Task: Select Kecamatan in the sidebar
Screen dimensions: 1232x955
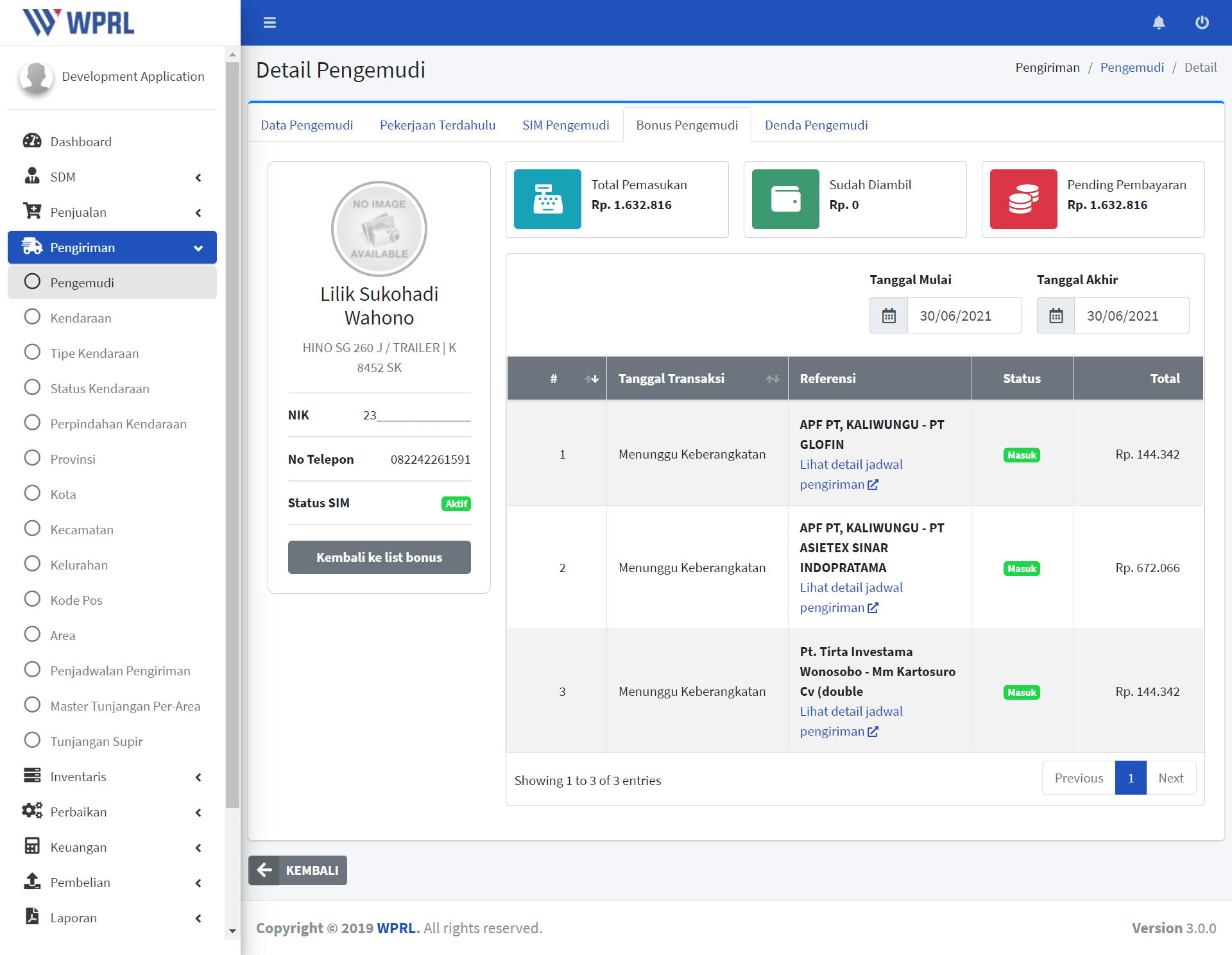Action: click(x=112, y=530)
